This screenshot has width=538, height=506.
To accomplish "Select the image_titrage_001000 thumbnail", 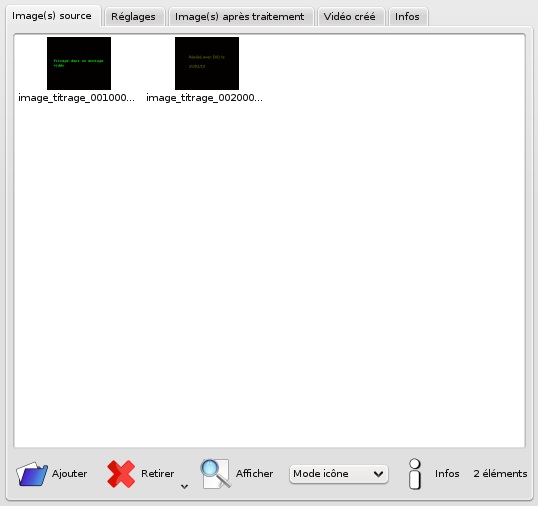I will [x=79, y=63].
